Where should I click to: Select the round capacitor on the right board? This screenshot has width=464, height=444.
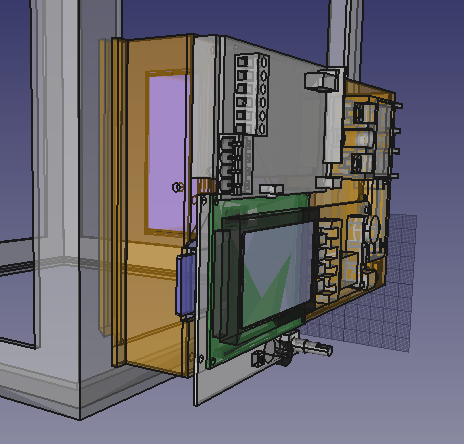[x=374, y=228]
